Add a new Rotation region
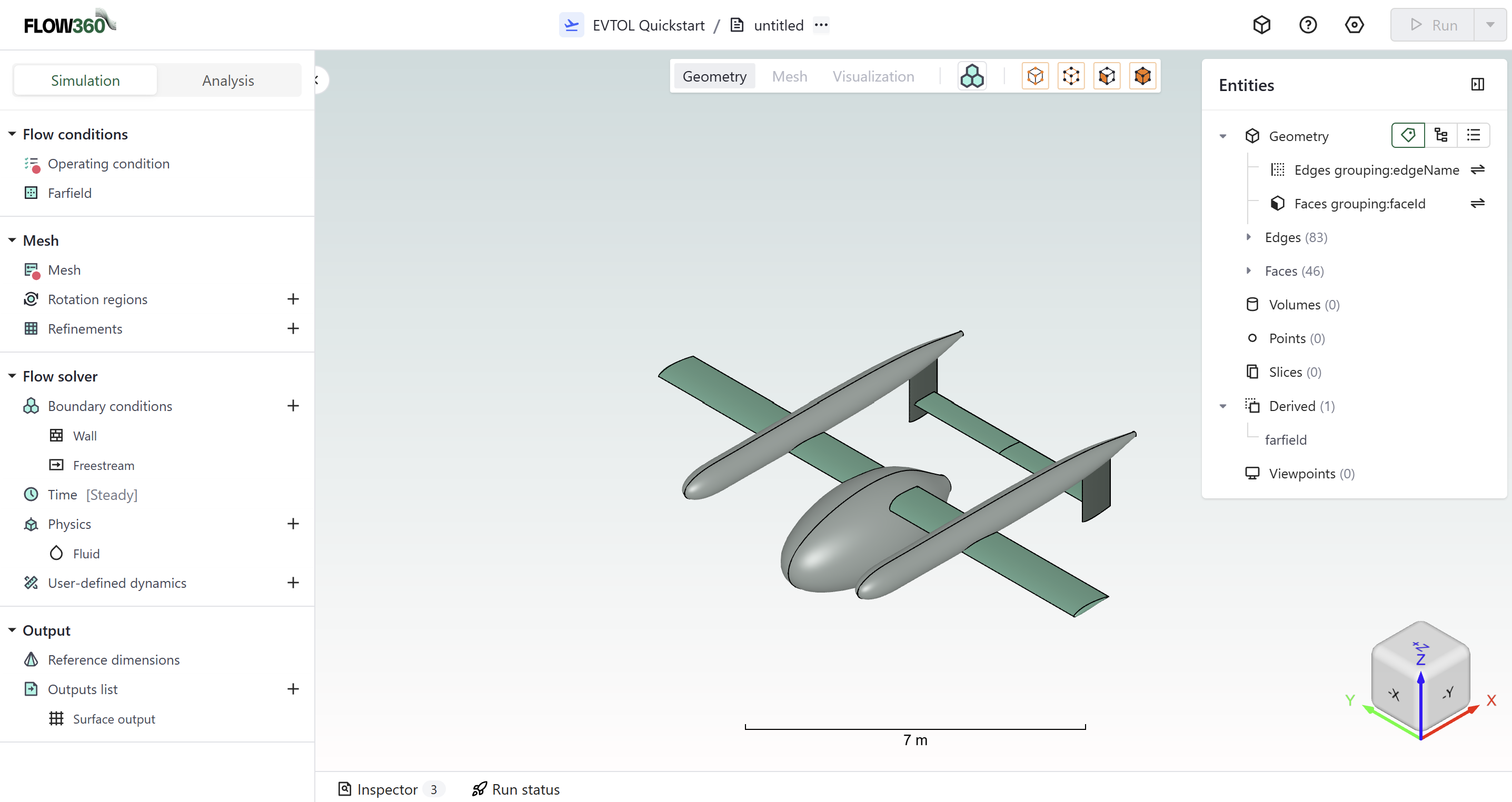Image resolution: width=1512 pixels, height=802 pixels. pyautogui.click(x=293, y=299)
